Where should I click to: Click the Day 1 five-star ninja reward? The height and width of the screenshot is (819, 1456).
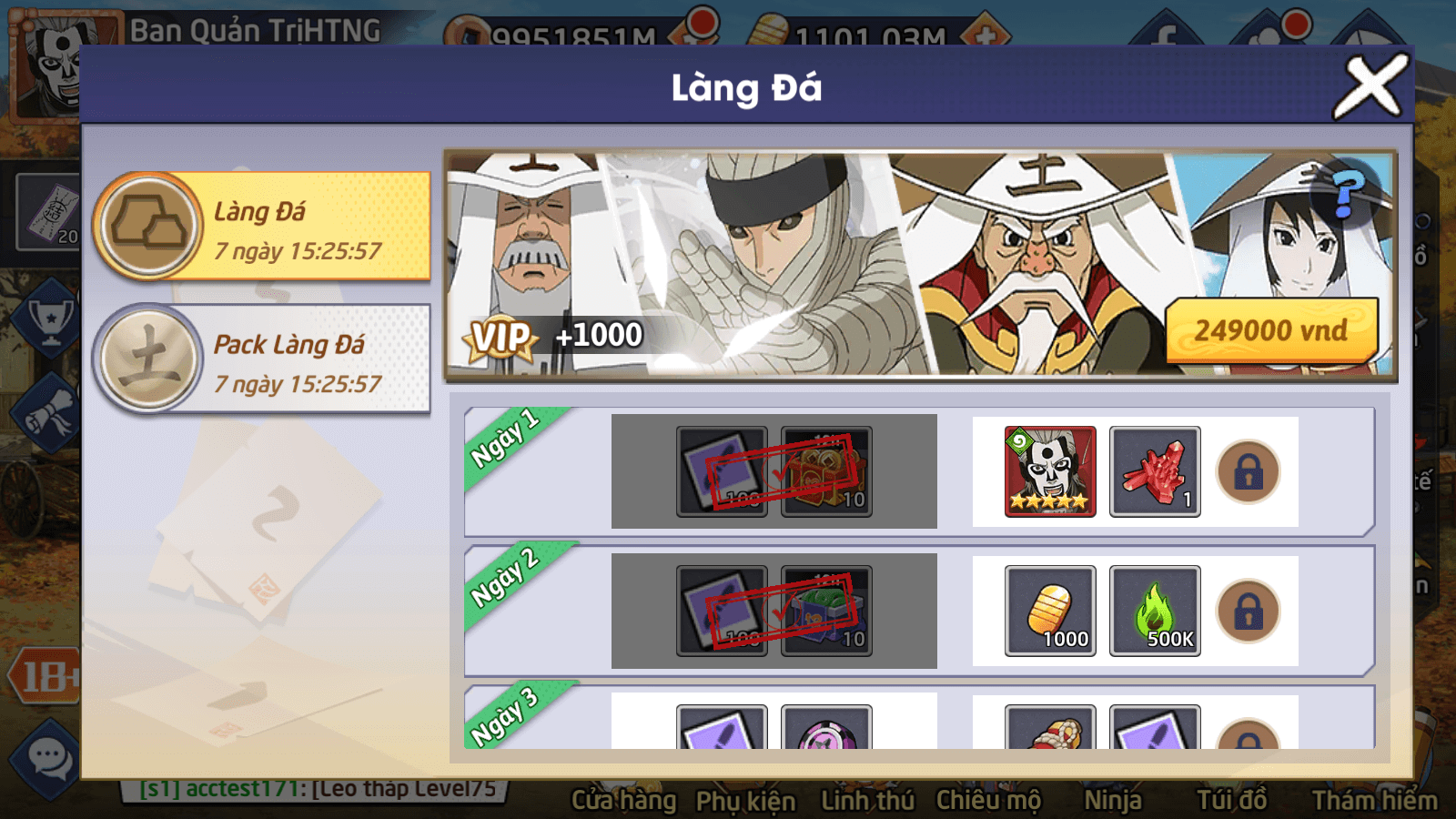coord(1050,471)
